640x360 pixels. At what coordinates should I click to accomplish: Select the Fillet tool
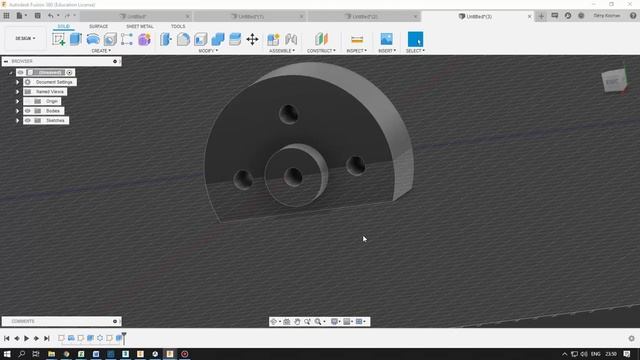pos(183,39)
